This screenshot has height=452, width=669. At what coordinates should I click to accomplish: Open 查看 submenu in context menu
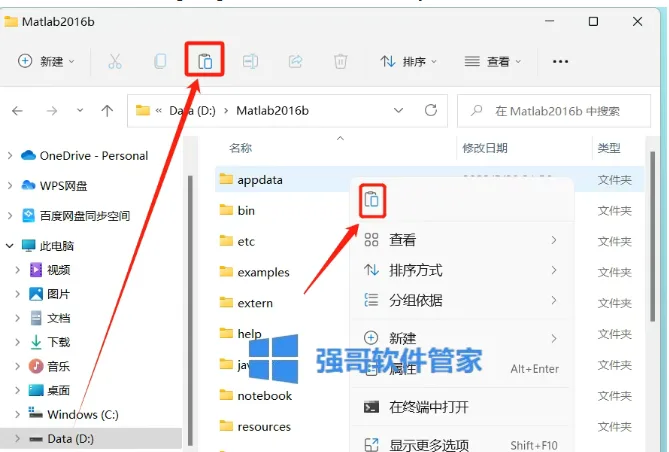[x=461, y=240]
